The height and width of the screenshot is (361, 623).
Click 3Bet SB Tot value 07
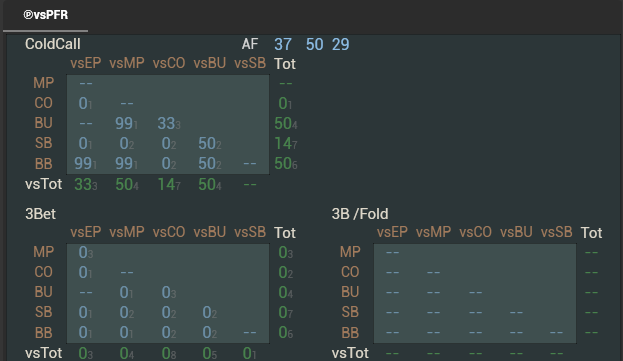click(x=286, y=313)
